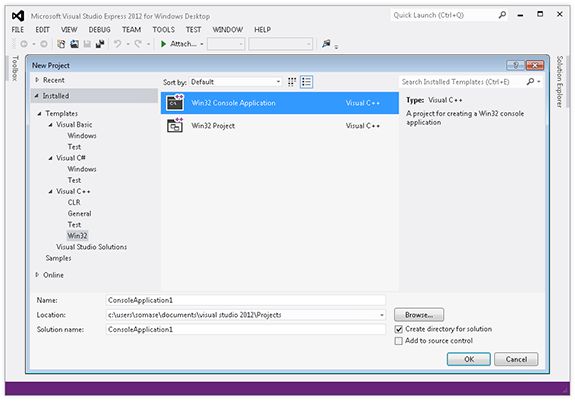Open the TEAM menu
The image size is (575, 401).
[131, 30]
